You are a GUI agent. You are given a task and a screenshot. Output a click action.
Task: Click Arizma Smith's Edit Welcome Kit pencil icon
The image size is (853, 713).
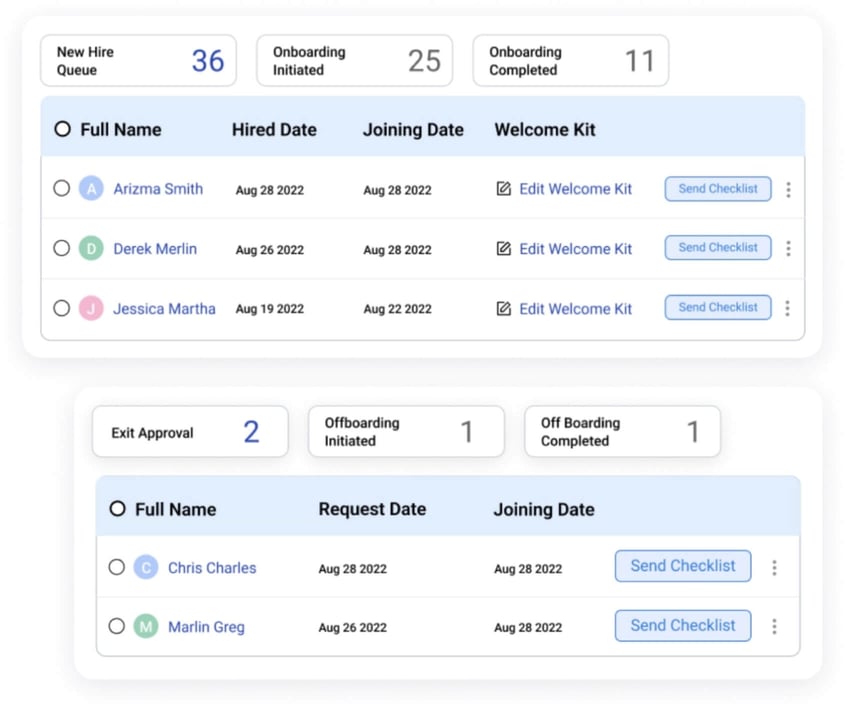point(504,188)
